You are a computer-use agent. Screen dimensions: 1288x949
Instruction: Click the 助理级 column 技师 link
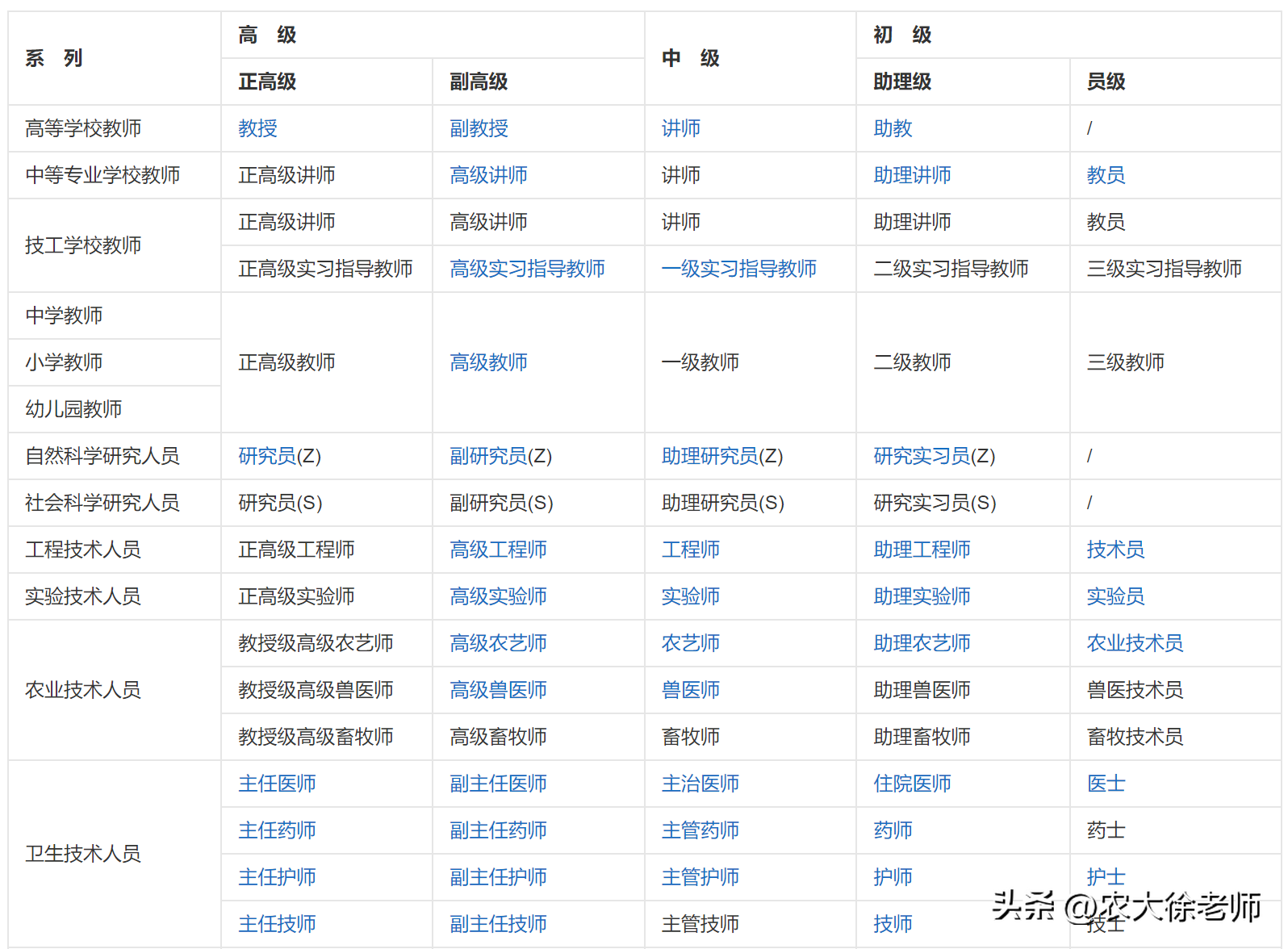893,924
